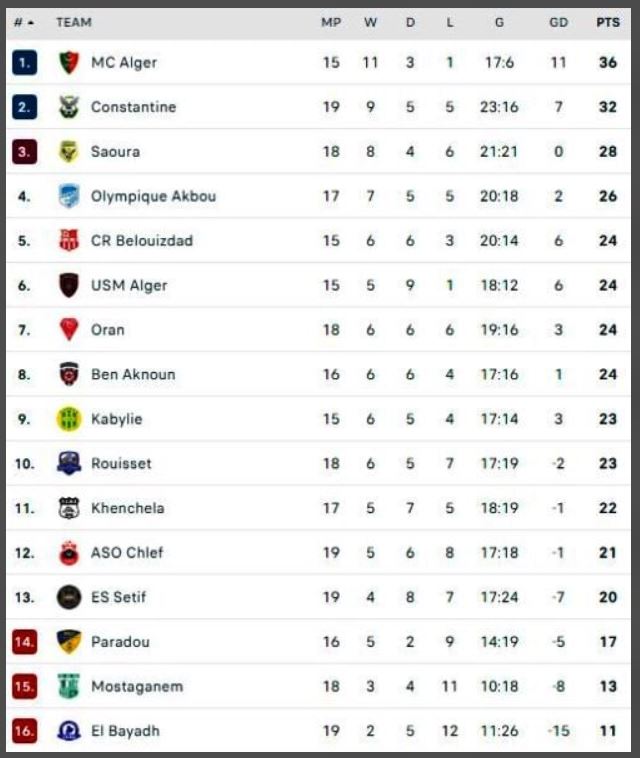640x758 pixels.
Task: Click the Paradou team logo
Action: 68,642
